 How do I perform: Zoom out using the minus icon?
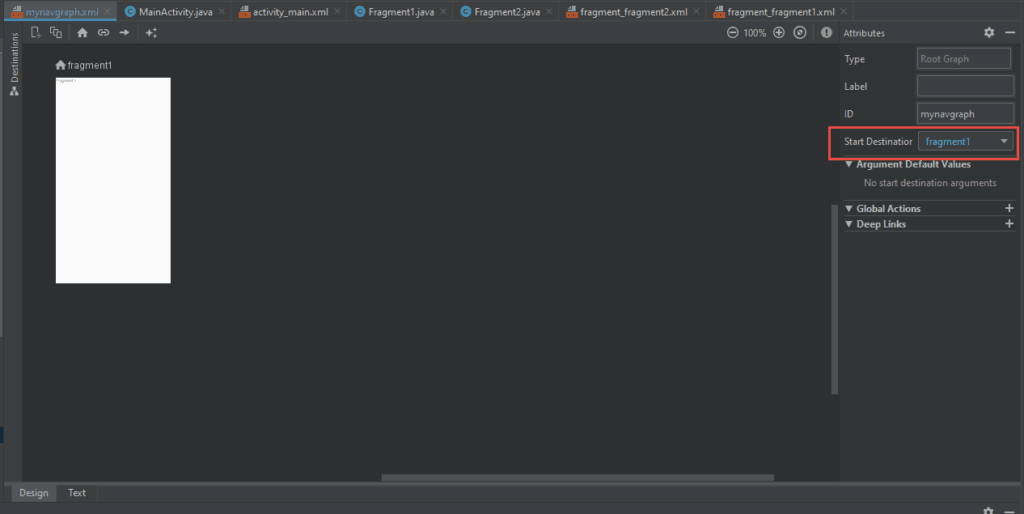coord(732,33)
